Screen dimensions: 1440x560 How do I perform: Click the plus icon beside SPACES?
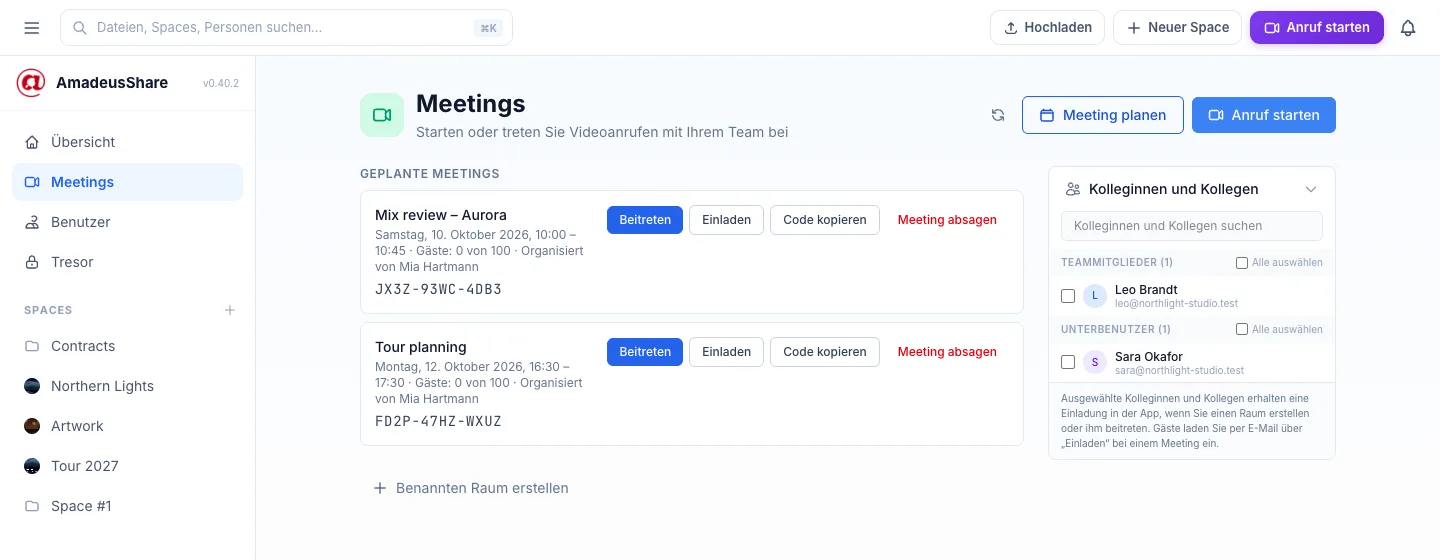pyautogui.click(x=230, y=310)
